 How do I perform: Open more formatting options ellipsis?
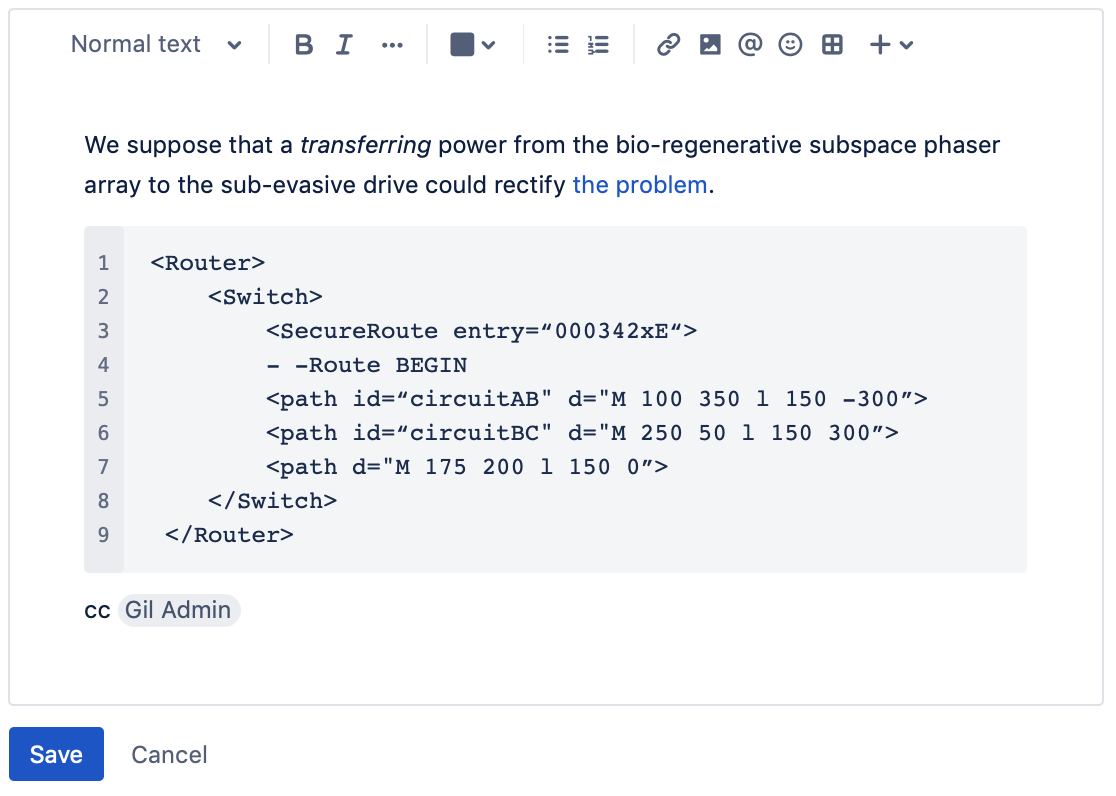(x=393, y=45)
